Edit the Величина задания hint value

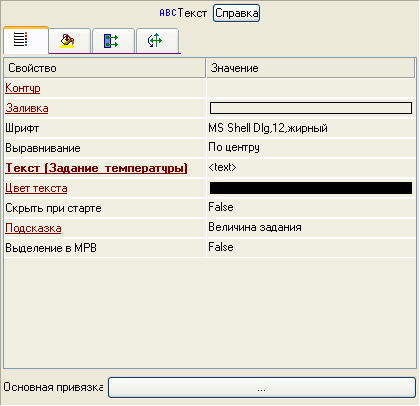pos(311,227)
